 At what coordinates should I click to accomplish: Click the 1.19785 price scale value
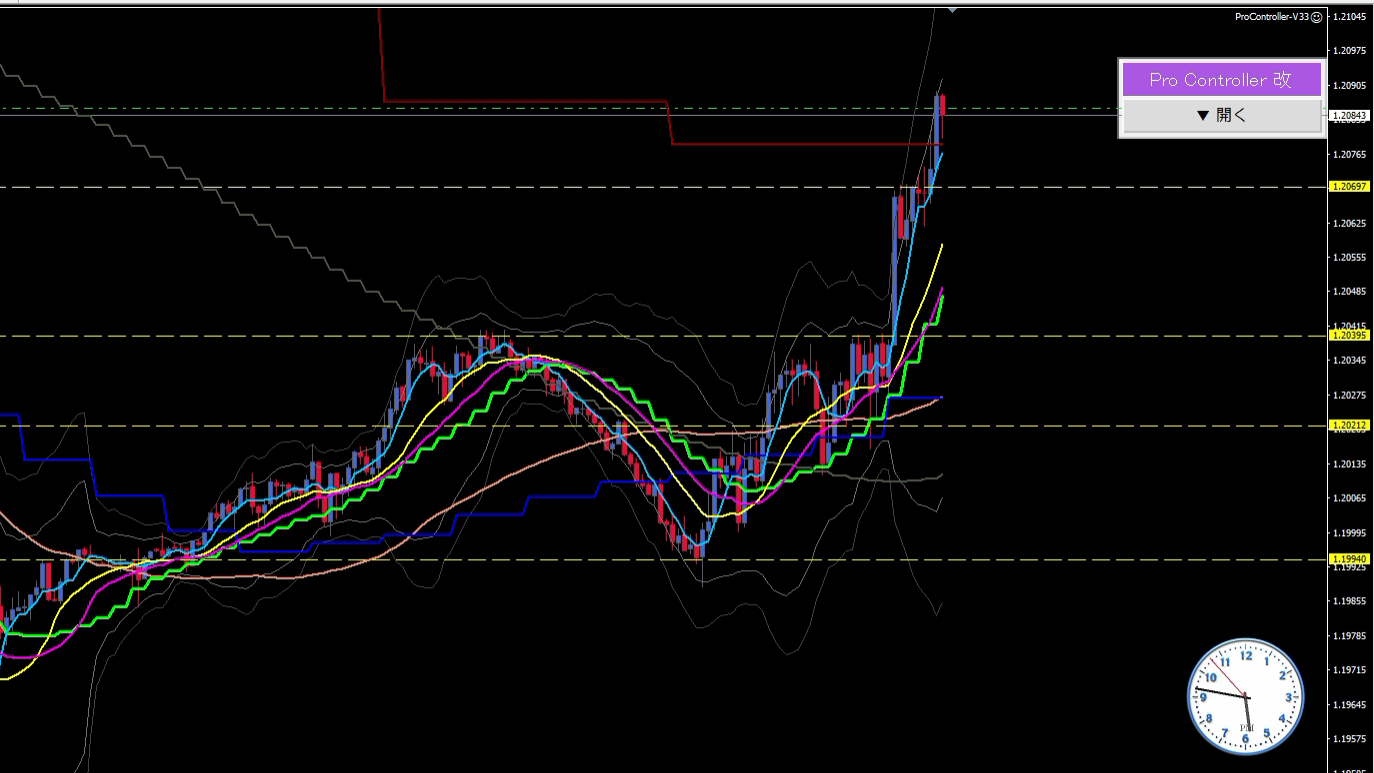pos(1351,635)
